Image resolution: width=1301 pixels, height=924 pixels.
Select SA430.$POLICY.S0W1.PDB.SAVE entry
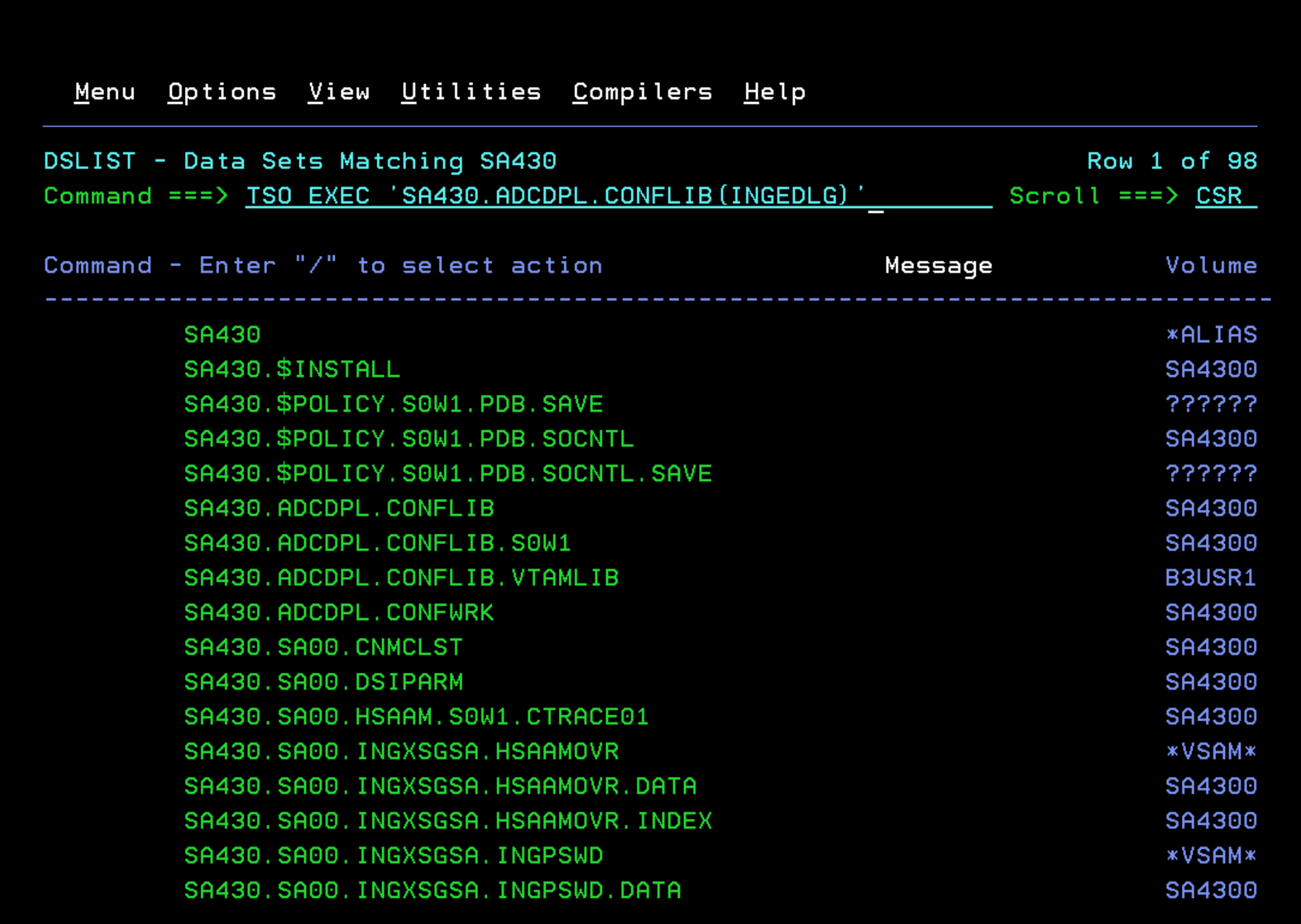tap(393, 405)
